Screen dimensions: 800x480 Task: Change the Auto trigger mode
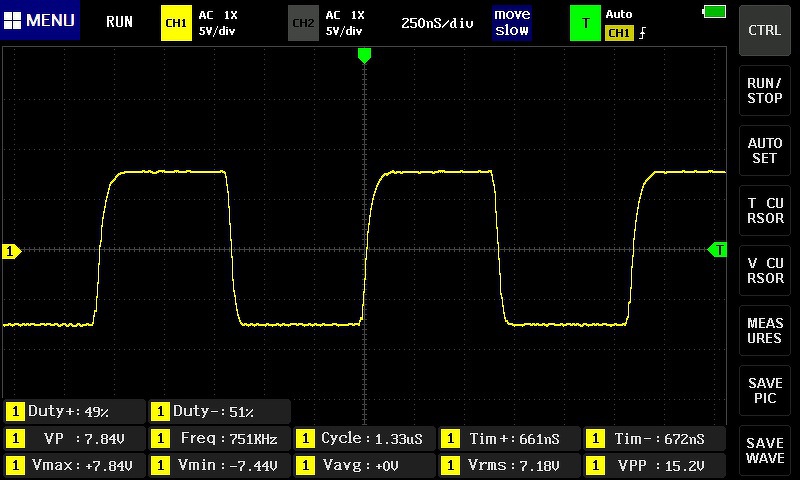point(619,14)
